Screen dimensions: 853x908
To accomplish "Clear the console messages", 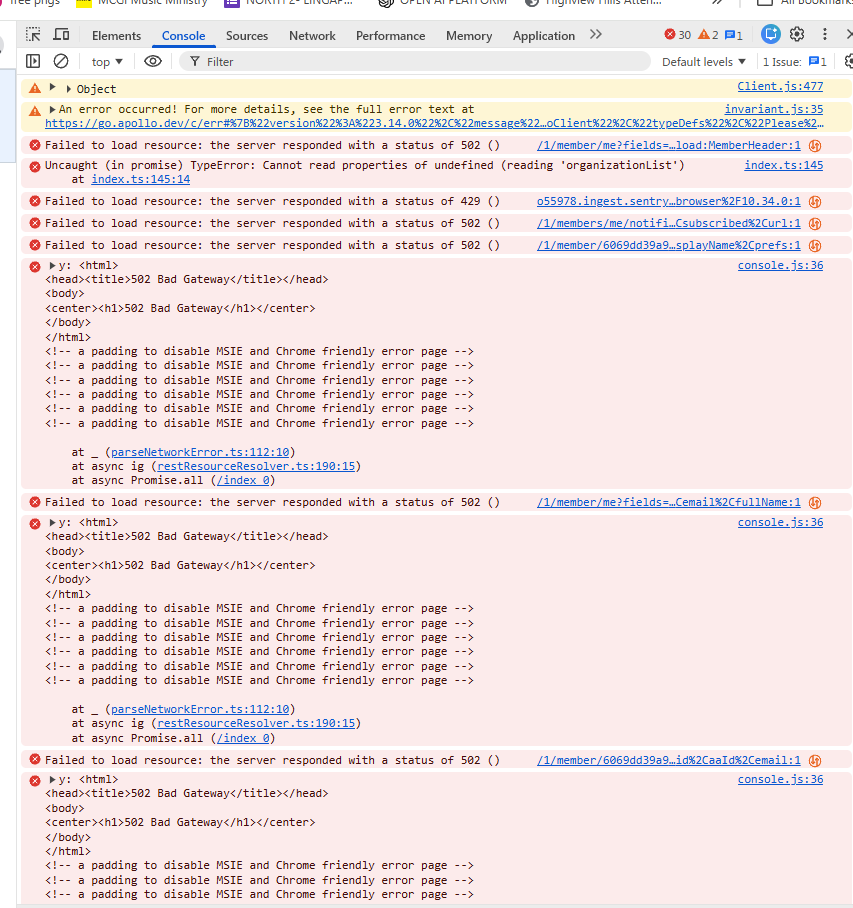I will [61, 61].
